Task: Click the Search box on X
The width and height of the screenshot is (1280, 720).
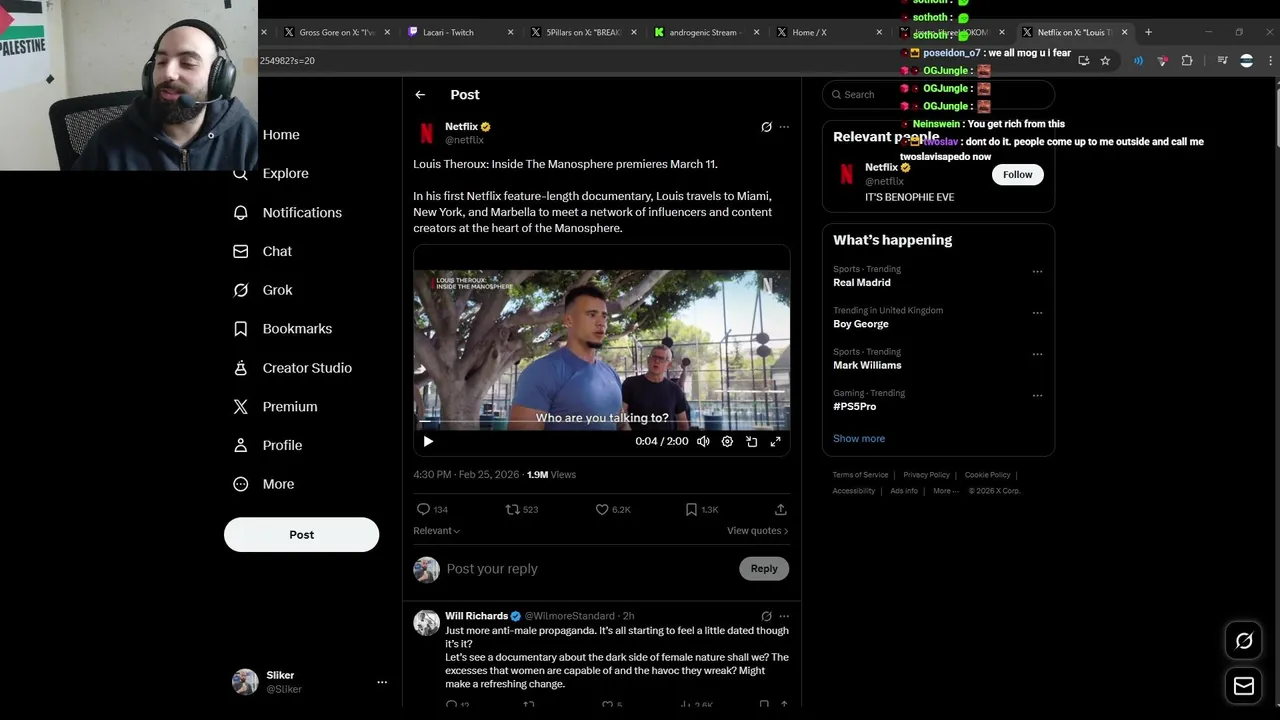Action: click(938, 95)
